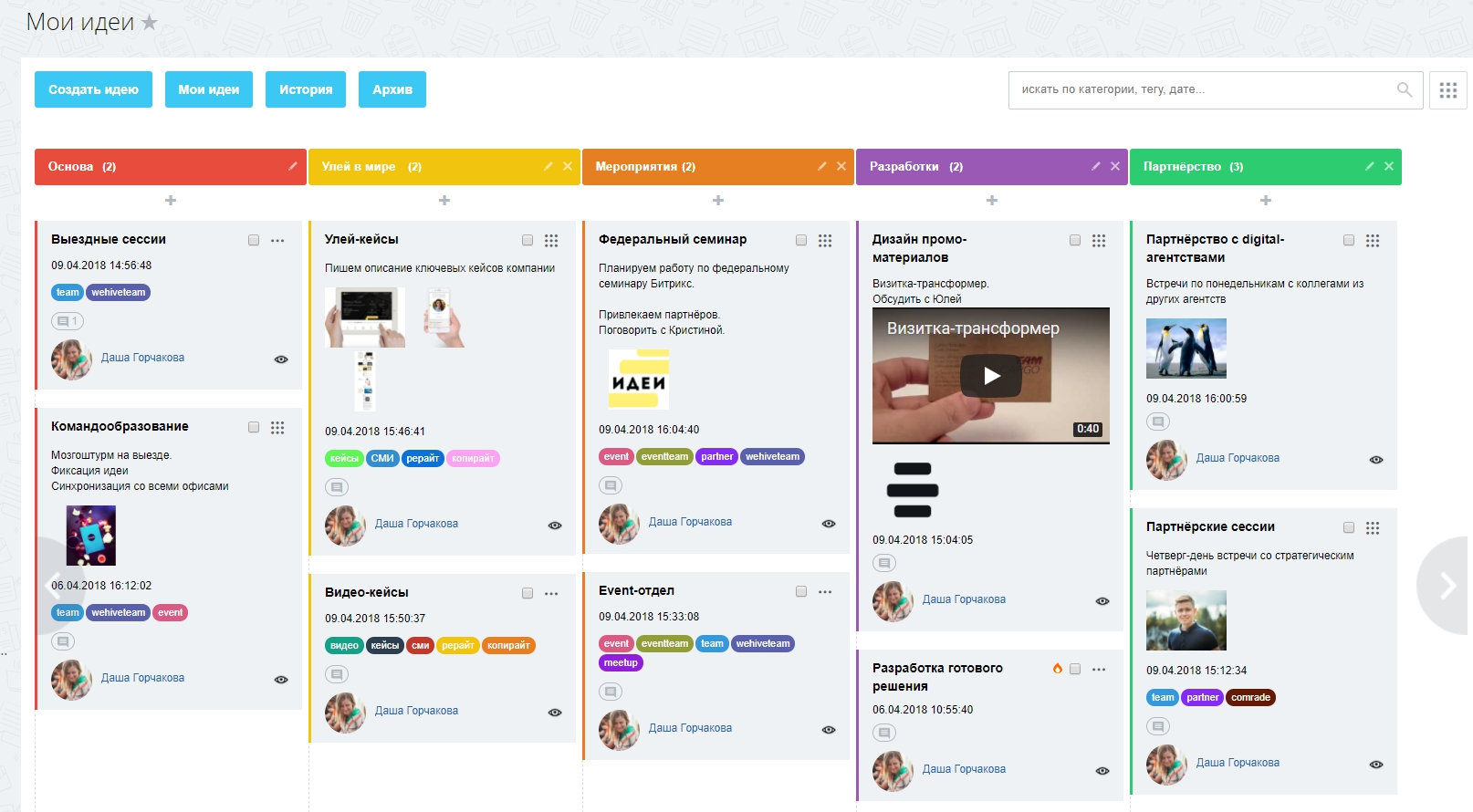Image resolution: width=1473 pixels, height=812 pixels.
Task: Click the right arrow to show more columns
Action: click(x=1447, y=586)
